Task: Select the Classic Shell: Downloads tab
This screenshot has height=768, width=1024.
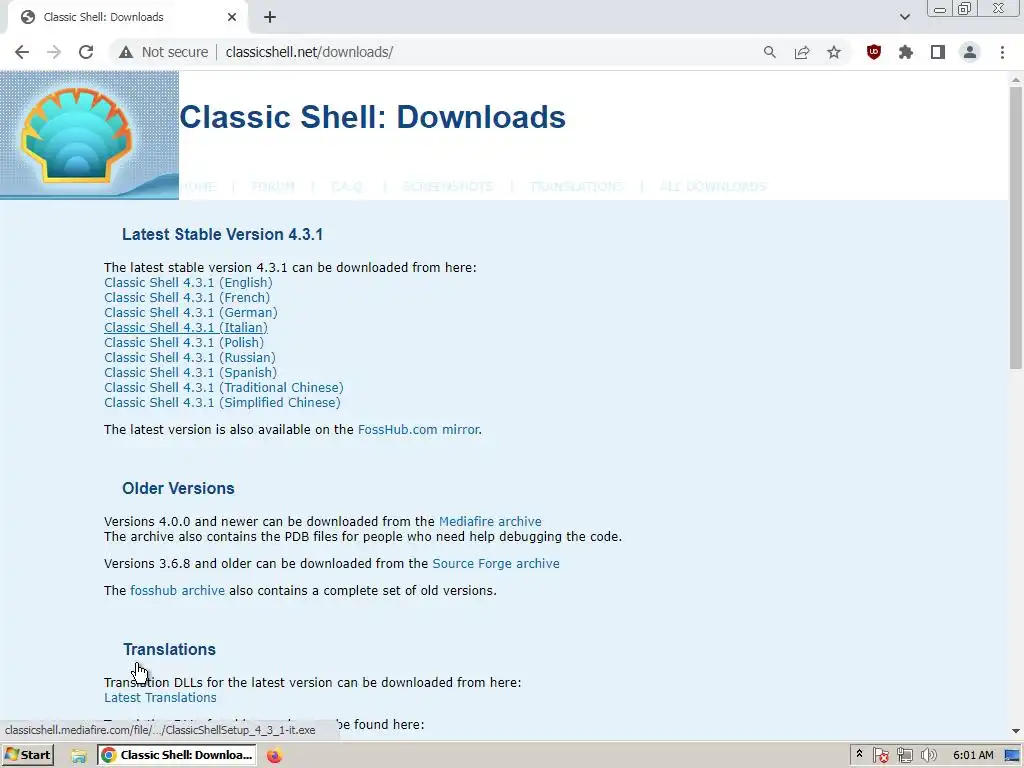Action: 127,17
